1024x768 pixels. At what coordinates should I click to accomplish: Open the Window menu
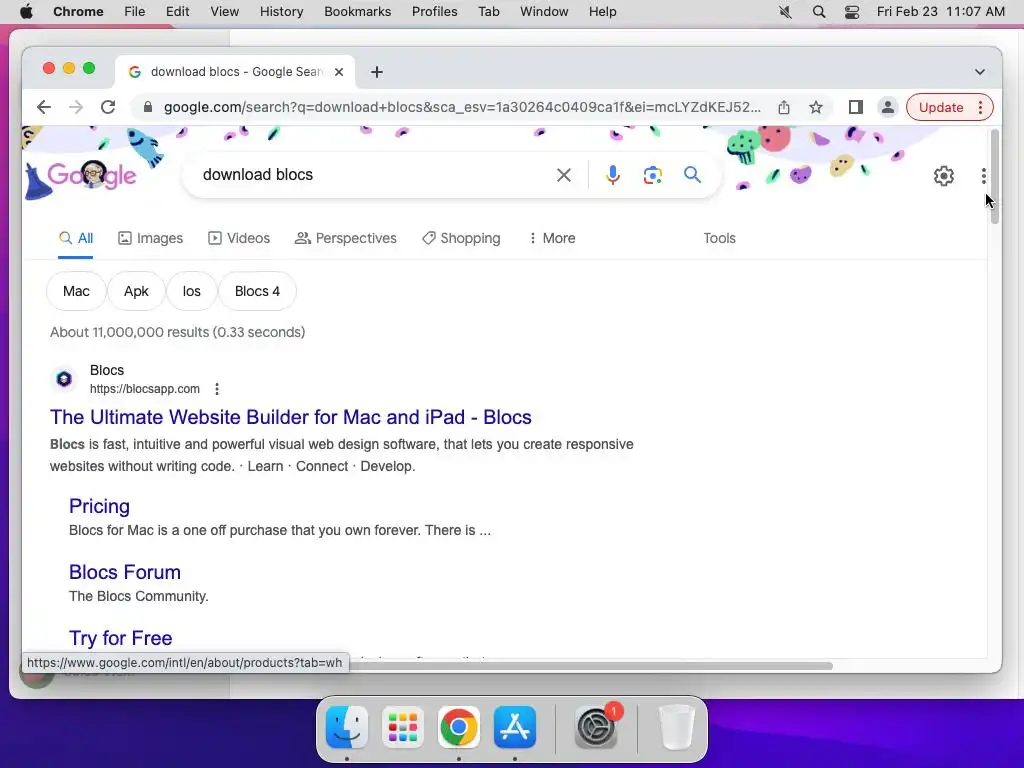[544, 12]
